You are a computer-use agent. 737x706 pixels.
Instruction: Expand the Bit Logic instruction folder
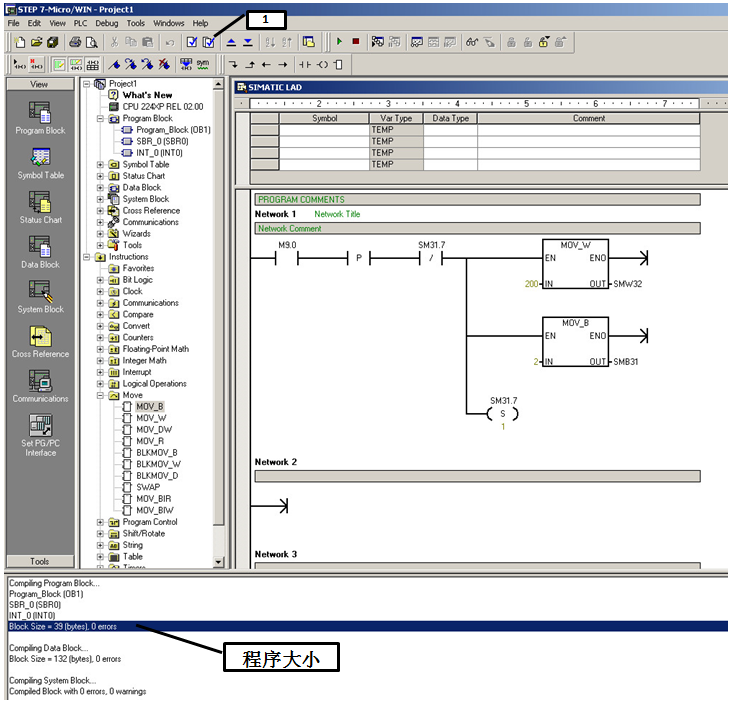coord(101,280)
